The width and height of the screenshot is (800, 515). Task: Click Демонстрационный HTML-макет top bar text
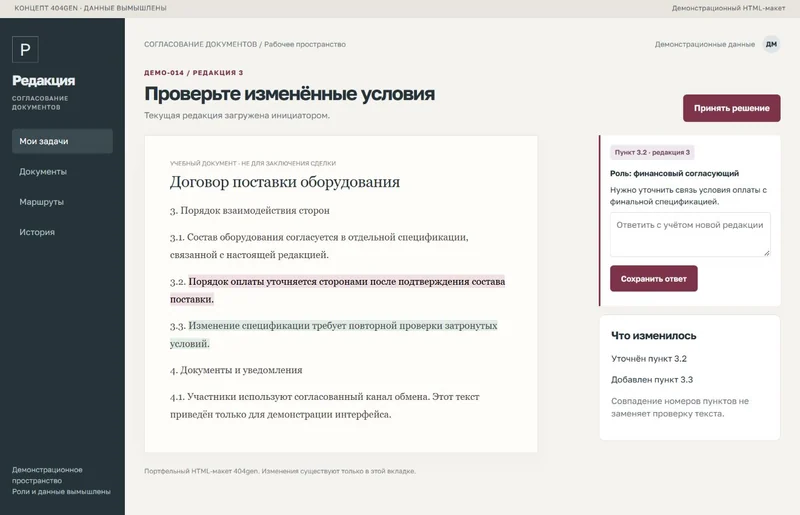(x=728, y=8)
